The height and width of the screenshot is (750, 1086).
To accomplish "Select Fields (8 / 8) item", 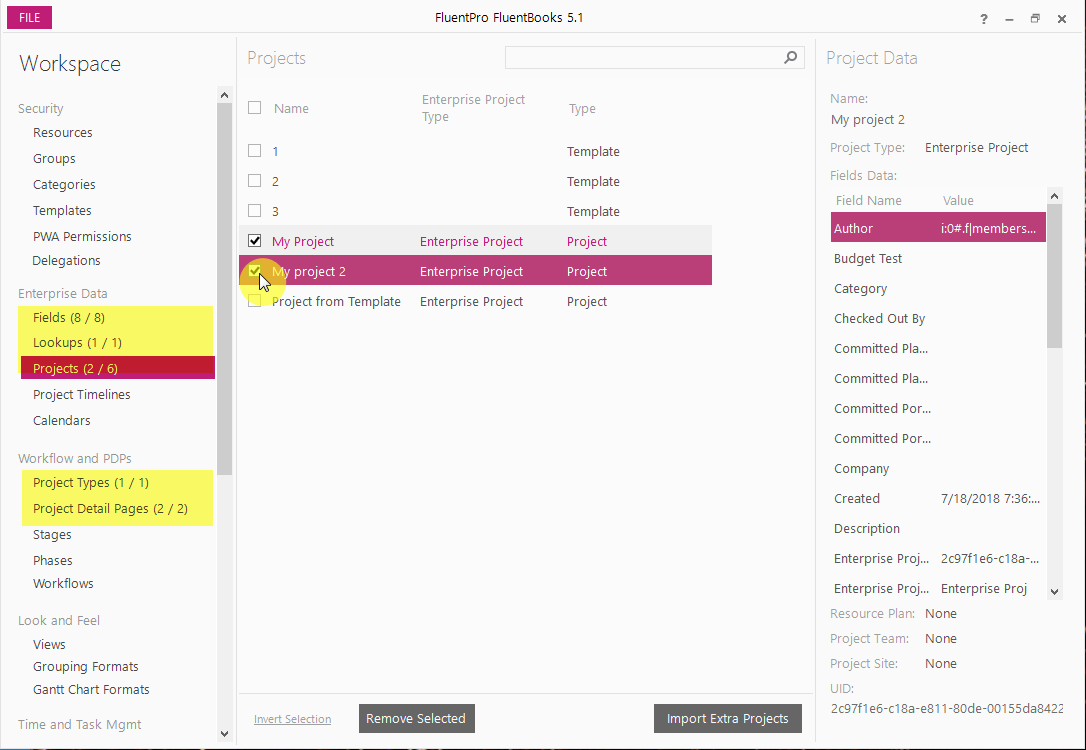I will [x=69, y=318].
